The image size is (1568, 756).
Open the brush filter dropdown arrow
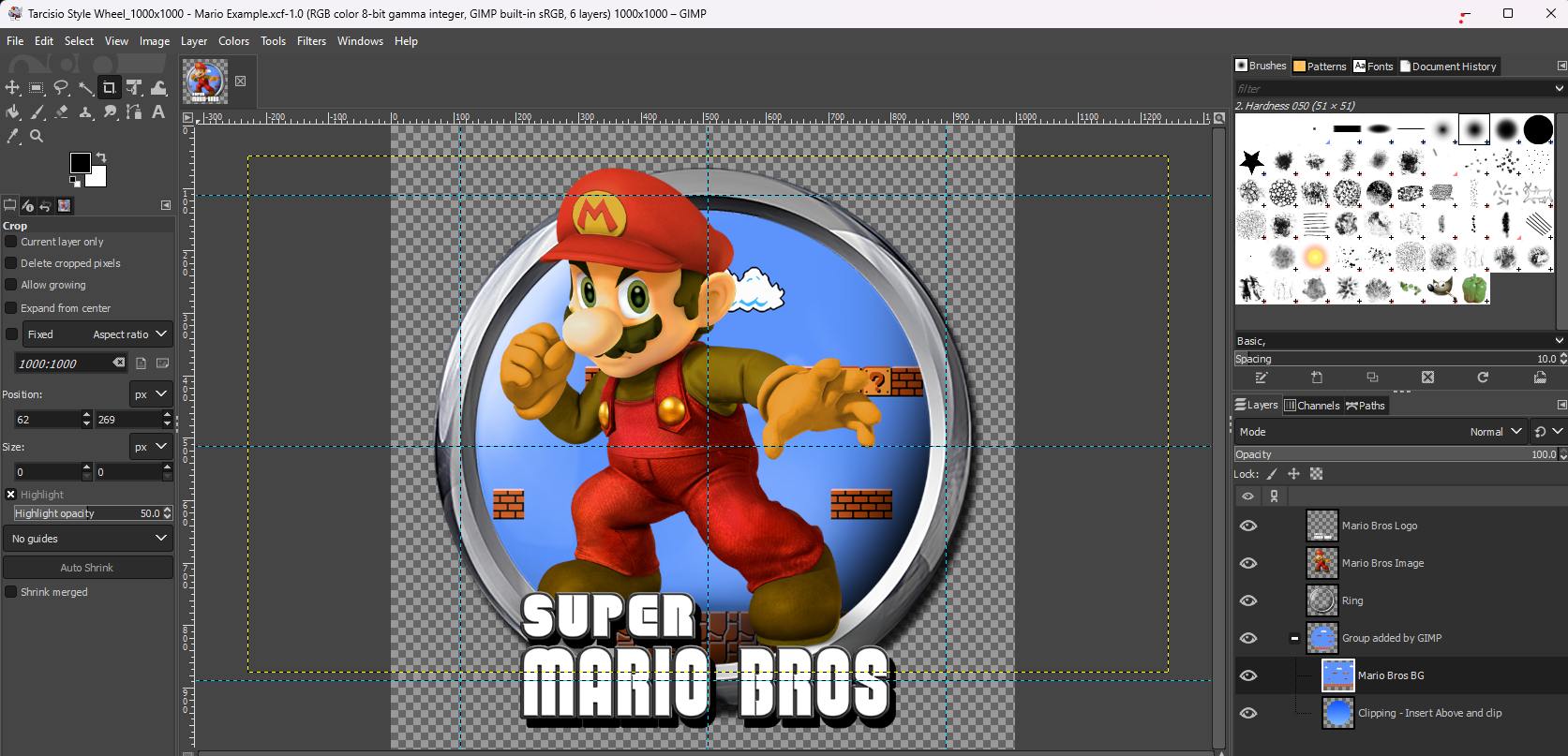pos(1559,88)
